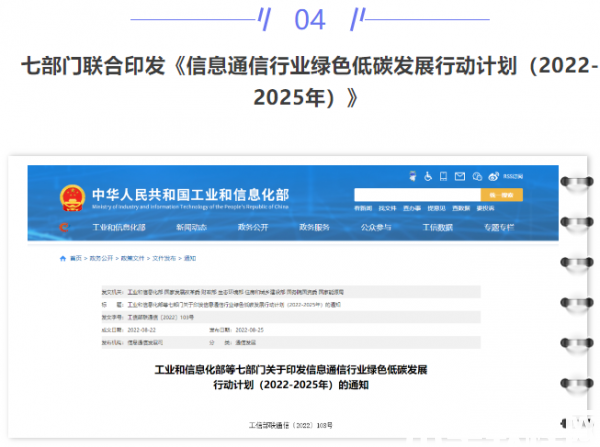The height and width of the screenshot is (447, 600).
Task: Click inside the site search box
Action: click(417, 195)
